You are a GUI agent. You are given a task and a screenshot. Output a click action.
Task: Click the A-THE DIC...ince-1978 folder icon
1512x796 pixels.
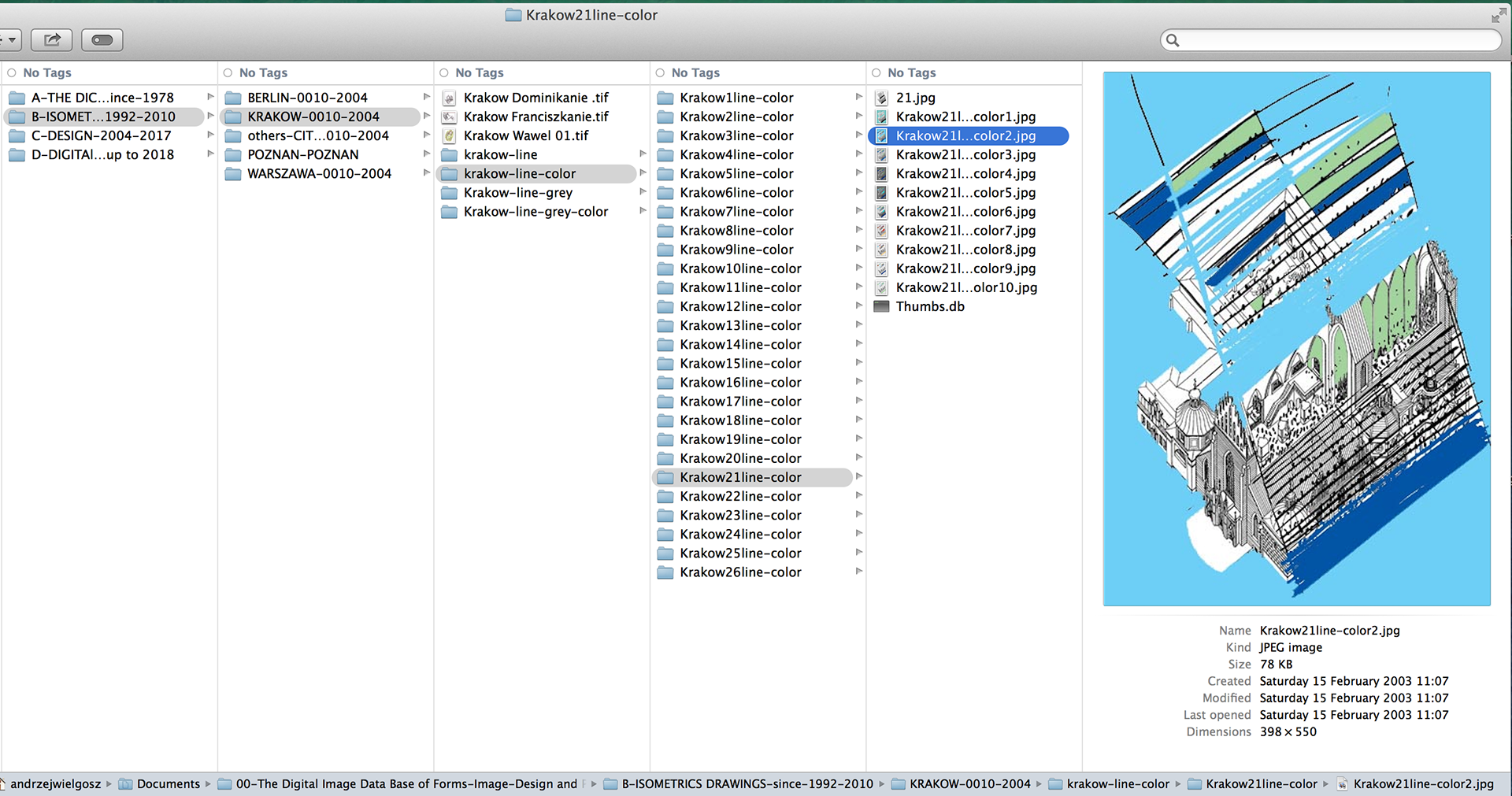(x=17, y=98)
